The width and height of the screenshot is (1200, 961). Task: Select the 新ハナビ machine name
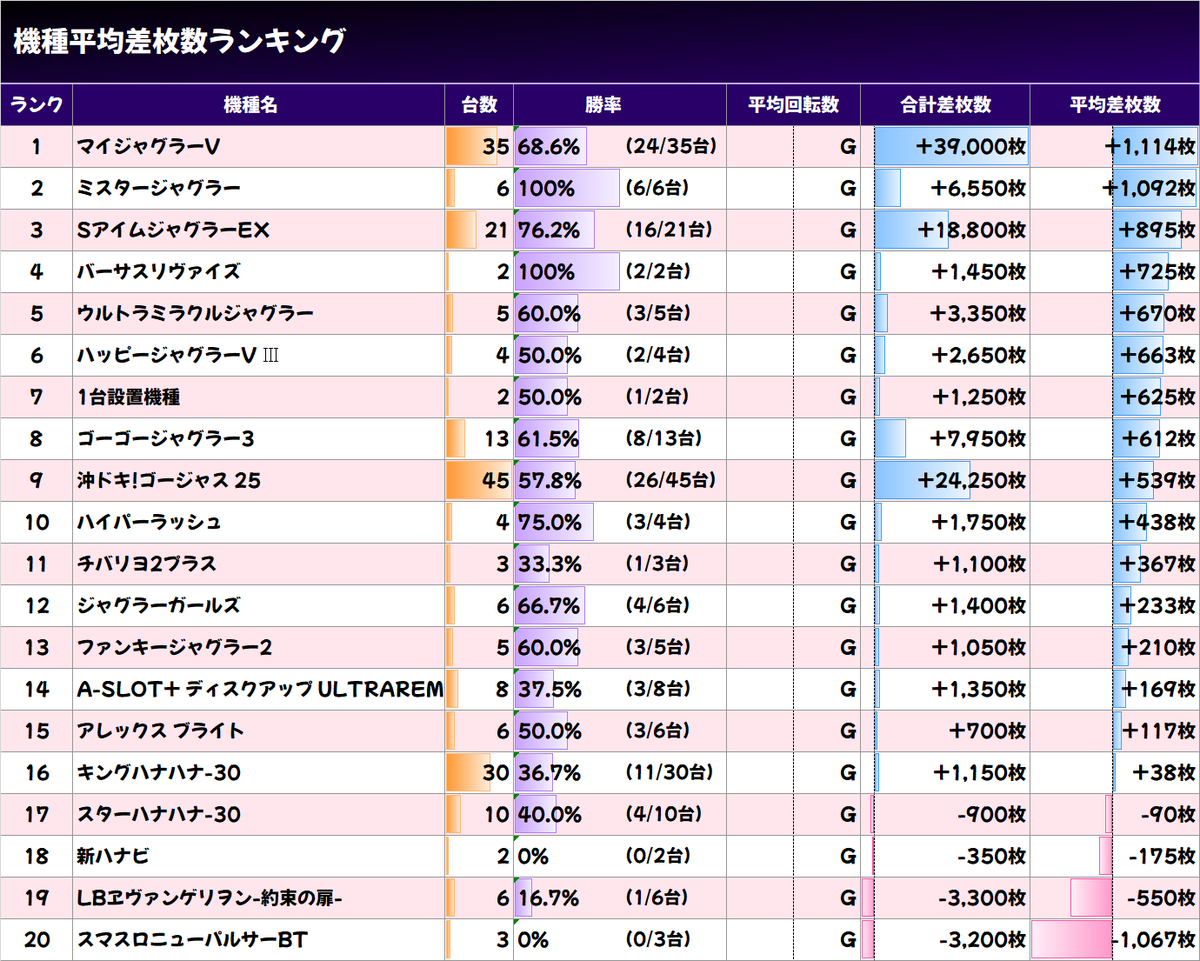(114, 856)
